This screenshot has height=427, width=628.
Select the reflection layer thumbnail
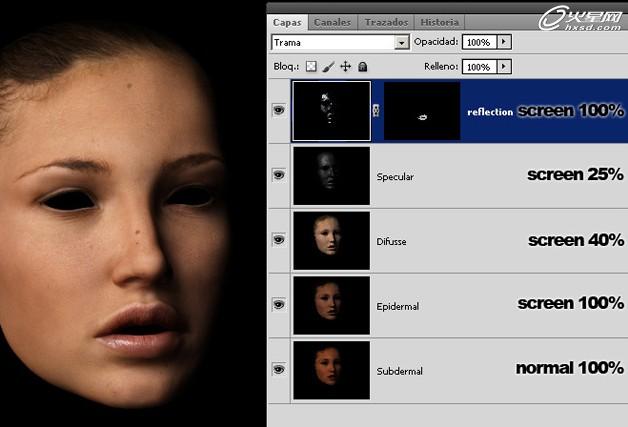[x=332, y=111]
